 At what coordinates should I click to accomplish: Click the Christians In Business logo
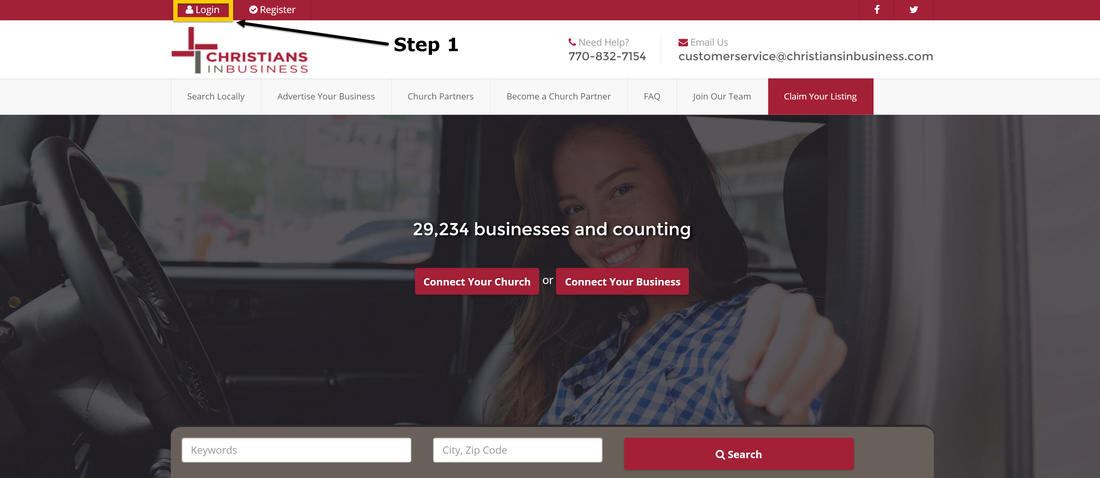click(x=239, y=51)
